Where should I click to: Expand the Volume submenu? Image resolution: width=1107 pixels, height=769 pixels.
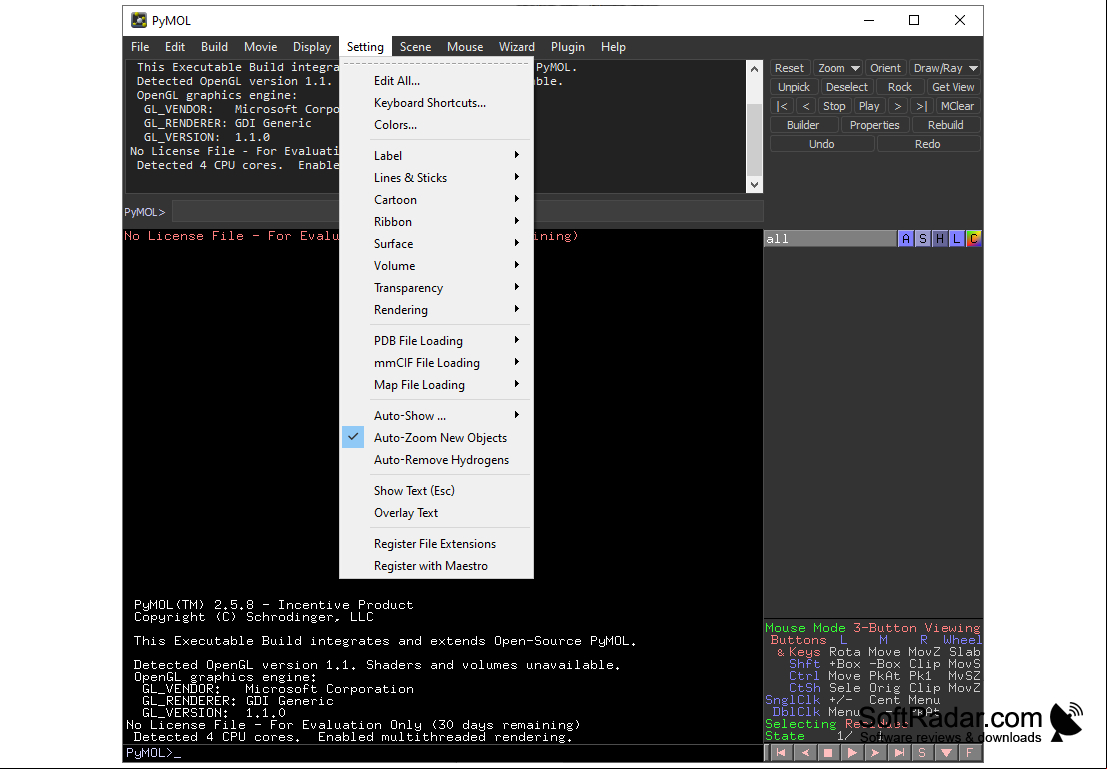(x=436, y=266)
